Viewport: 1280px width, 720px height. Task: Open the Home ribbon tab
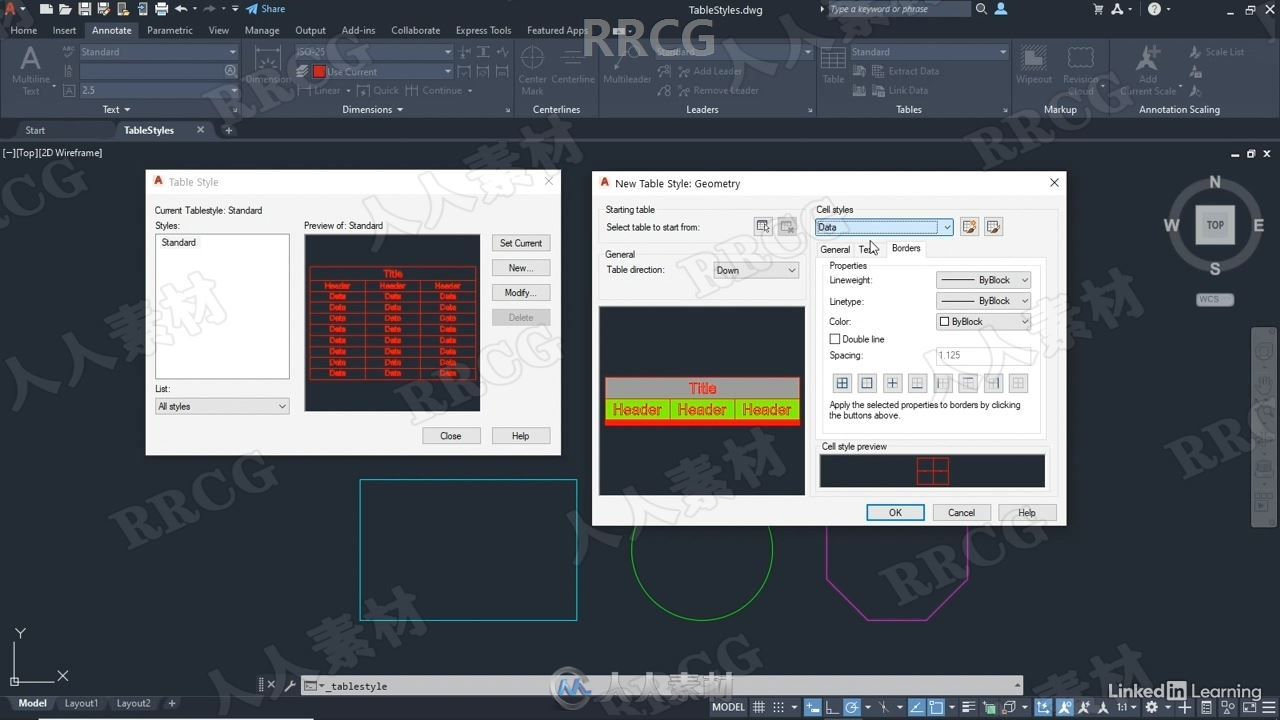[24, 30]
